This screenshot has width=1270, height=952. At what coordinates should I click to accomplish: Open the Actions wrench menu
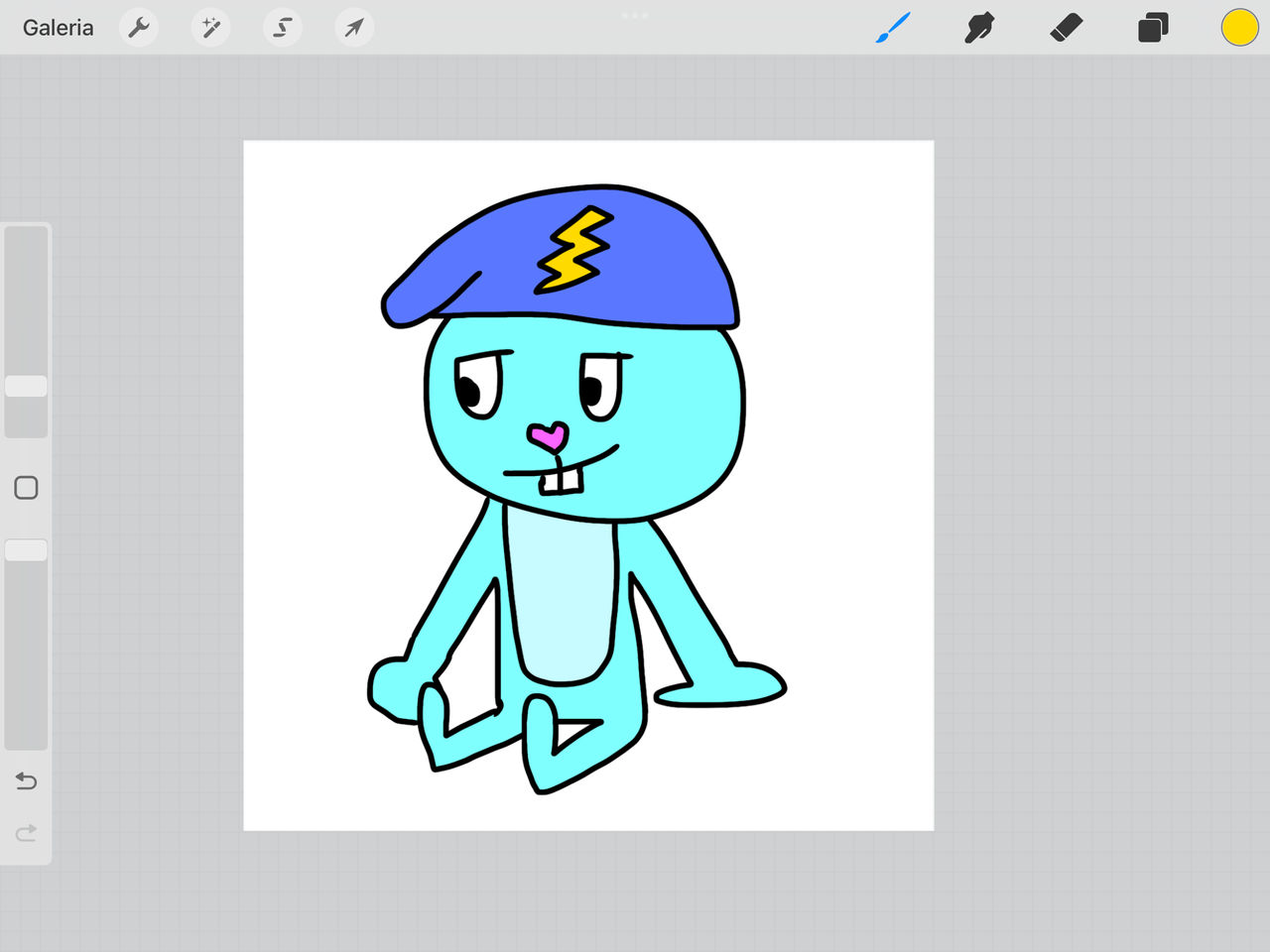point(139,28)
